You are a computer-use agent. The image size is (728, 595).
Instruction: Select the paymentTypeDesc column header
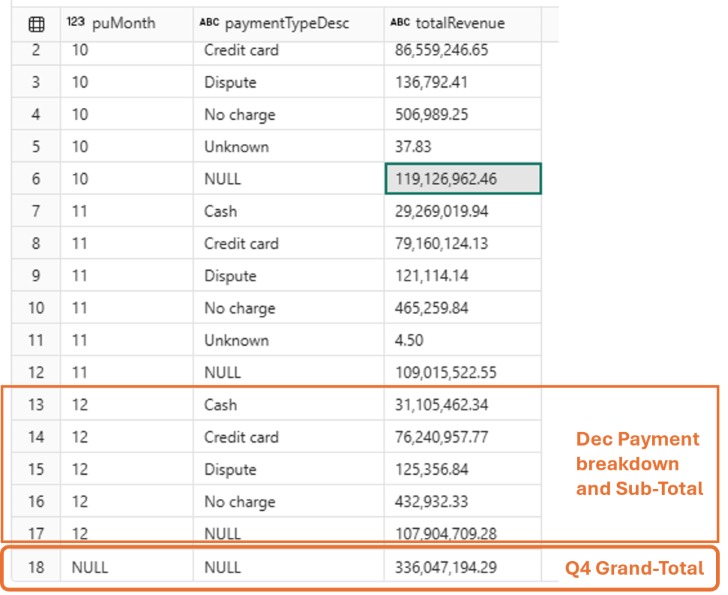coord(286,23)
